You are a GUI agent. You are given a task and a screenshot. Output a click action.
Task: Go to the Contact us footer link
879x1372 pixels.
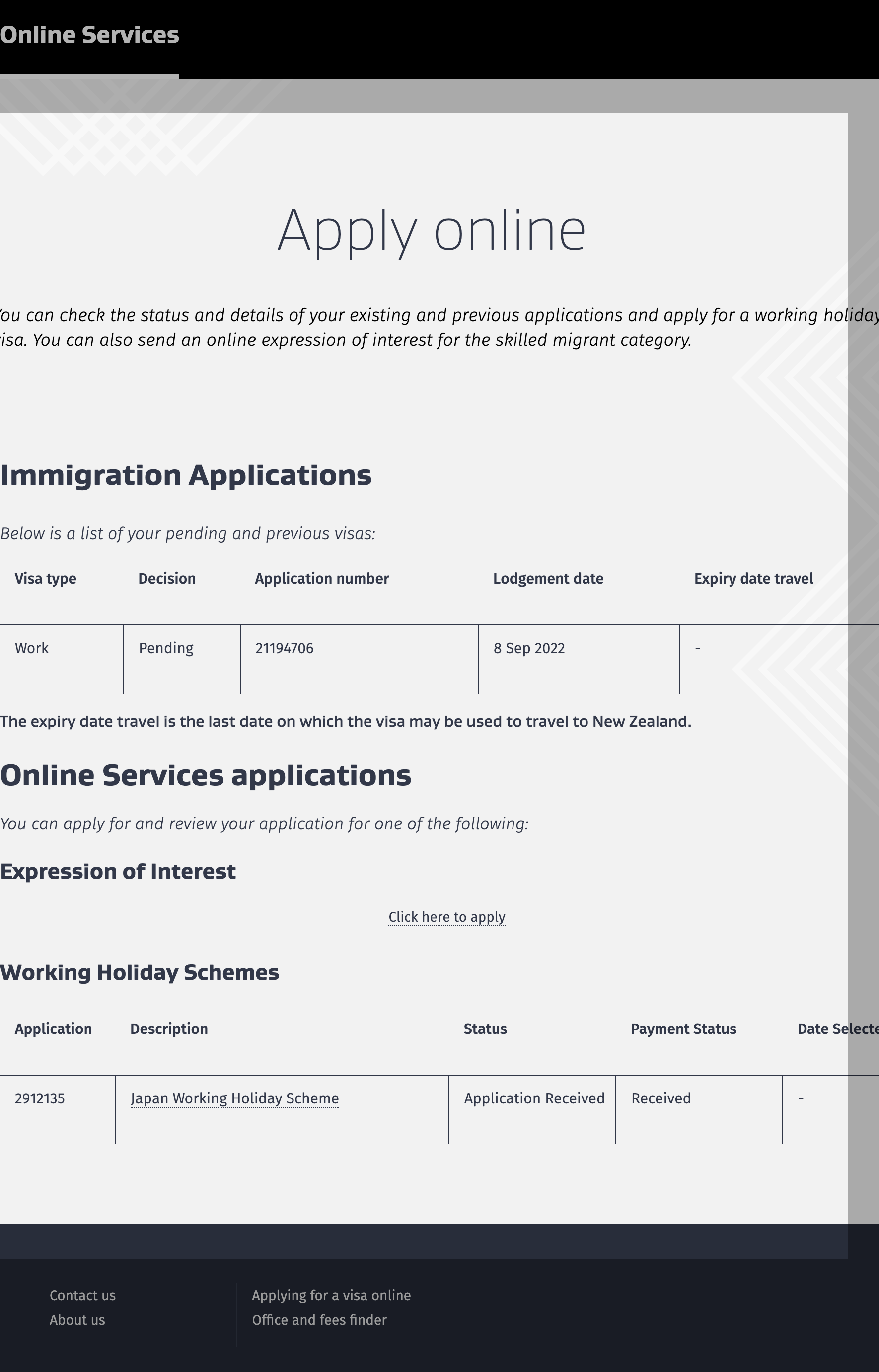point(83,1295)
